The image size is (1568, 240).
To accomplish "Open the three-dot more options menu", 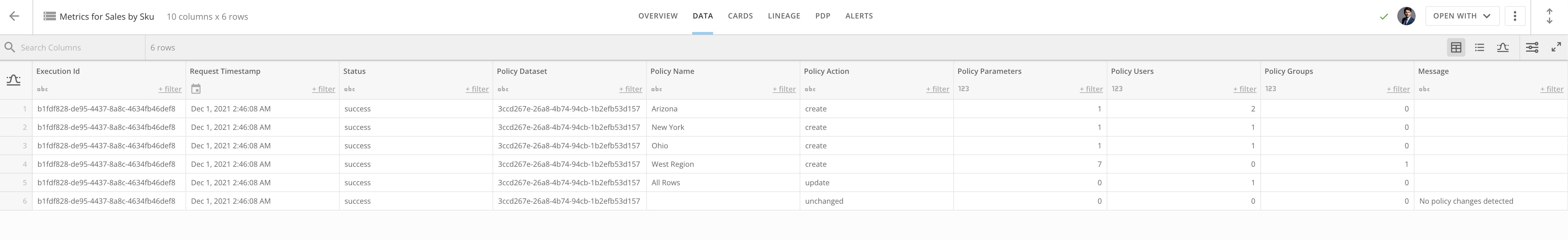I will [x=1515, y=16].
